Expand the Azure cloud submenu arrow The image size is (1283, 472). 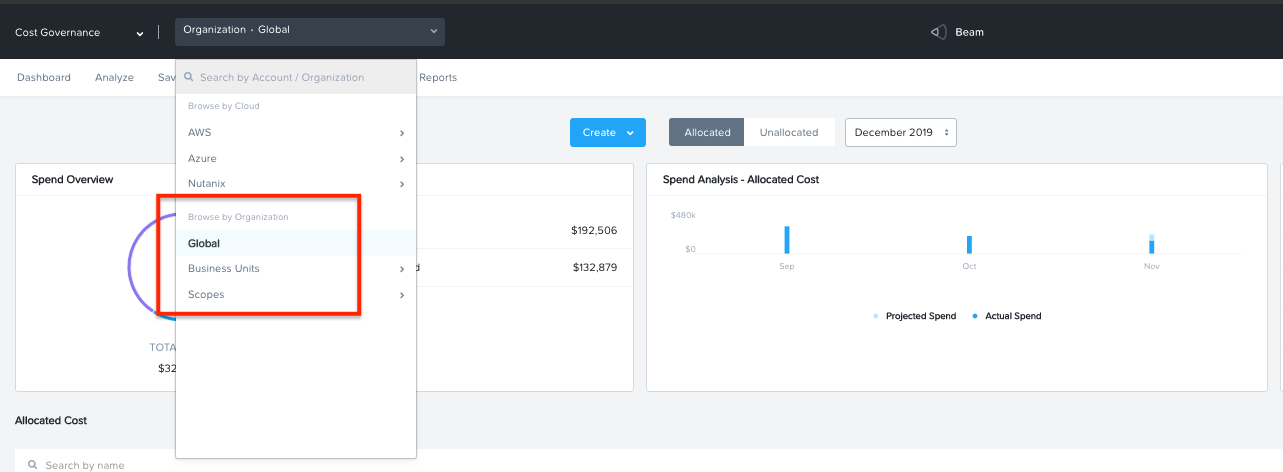tap(402, 159)
